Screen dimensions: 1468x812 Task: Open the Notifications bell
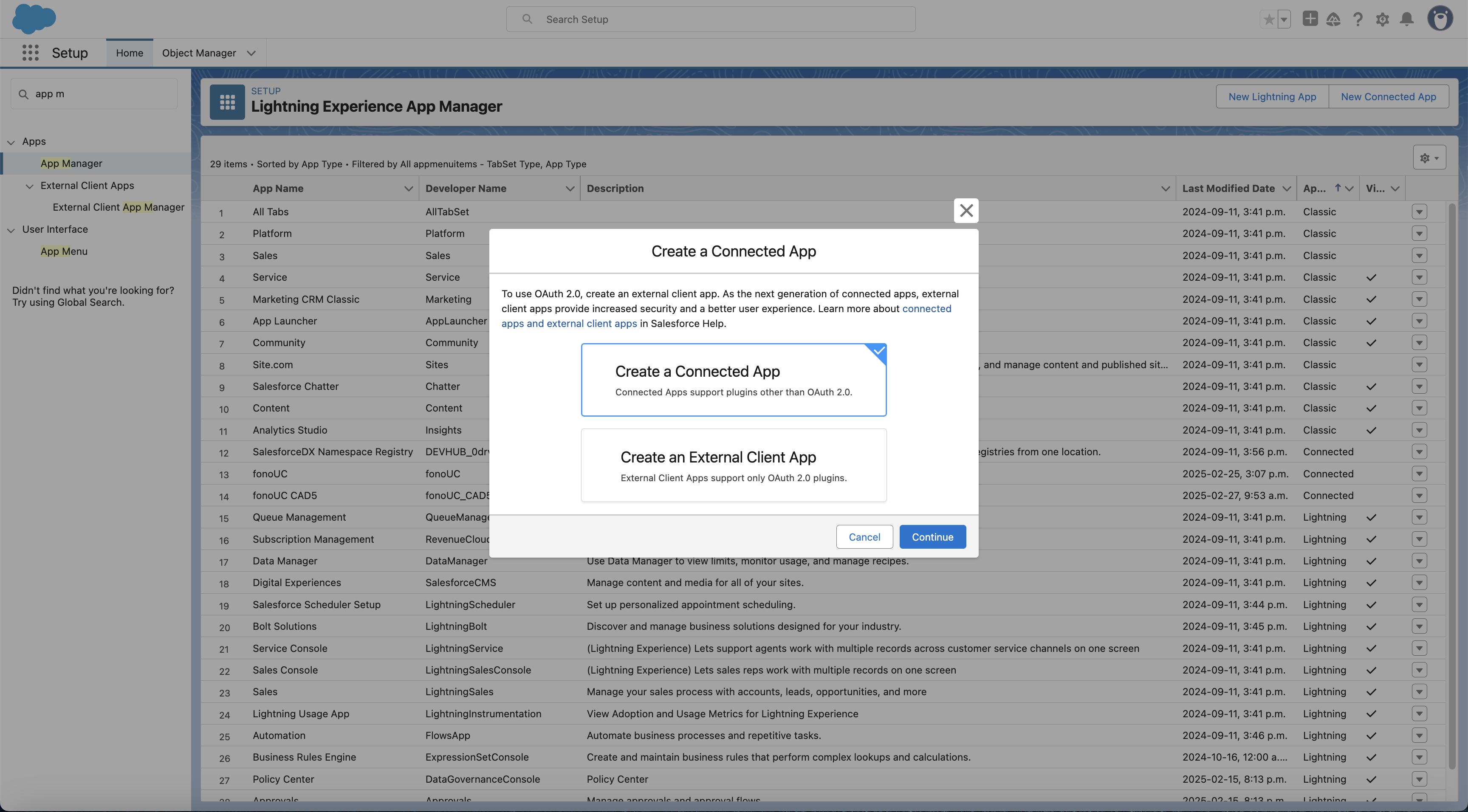pyautogui.click(x=1407, y=20)
